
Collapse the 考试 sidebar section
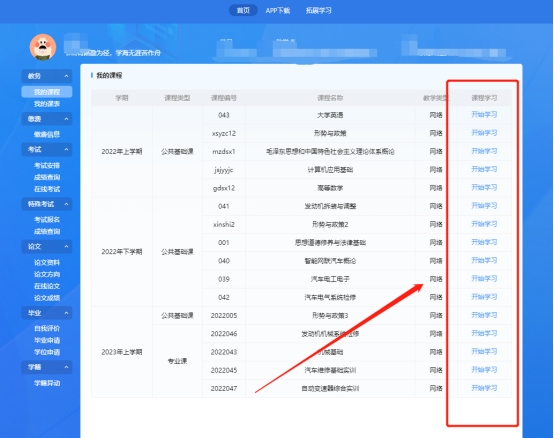(x=66, y=149)
